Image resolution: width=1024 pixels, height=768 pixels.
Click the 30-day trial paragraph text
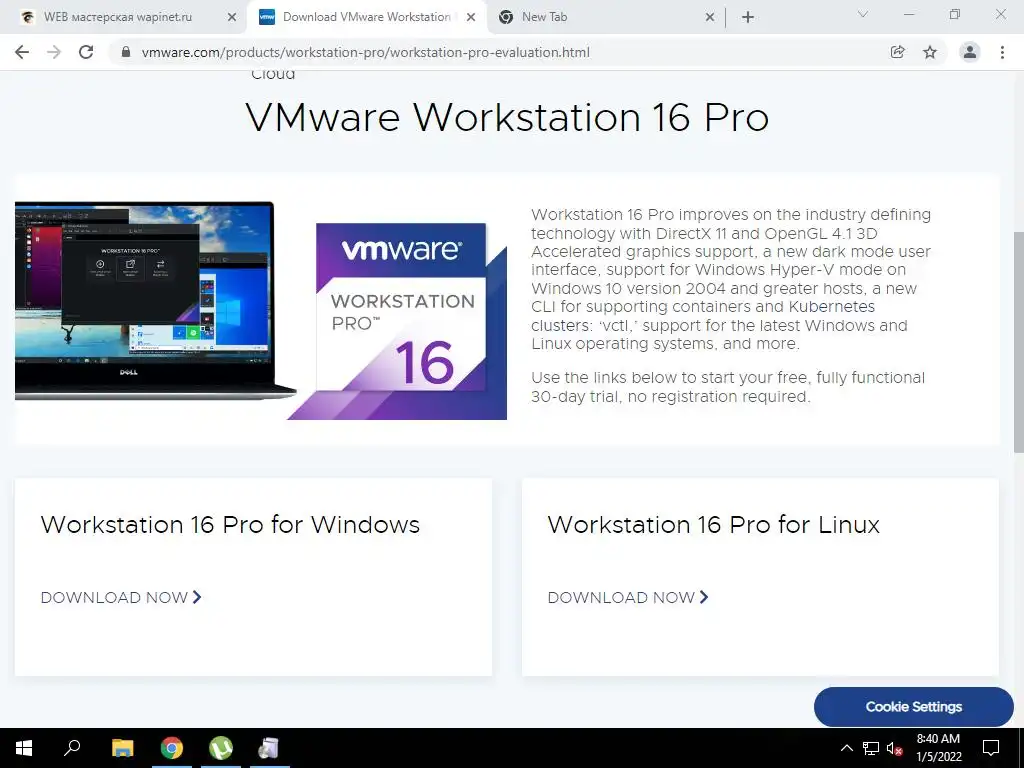(x=728, y=387)
